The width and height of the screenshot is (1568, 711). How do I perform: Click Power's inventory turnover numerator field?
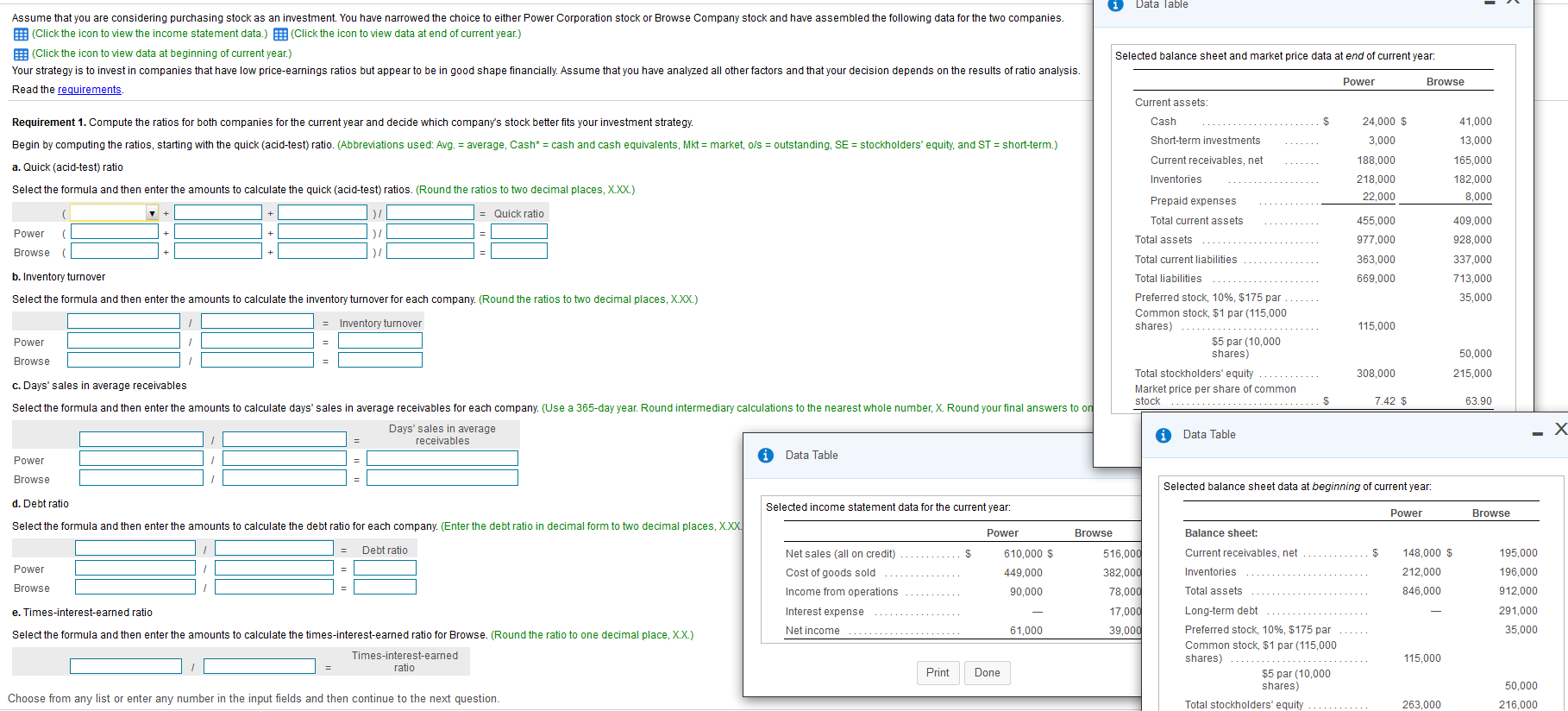(x=124, y=340)
